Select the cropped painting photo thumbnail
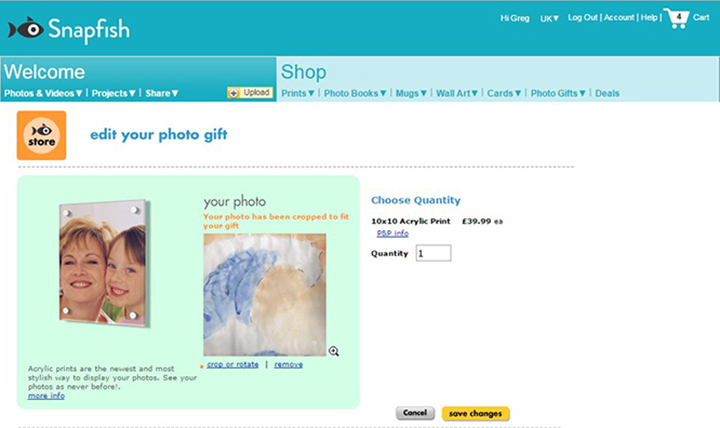The height and width of the screenshot is (428, 720). click(265, 294)
